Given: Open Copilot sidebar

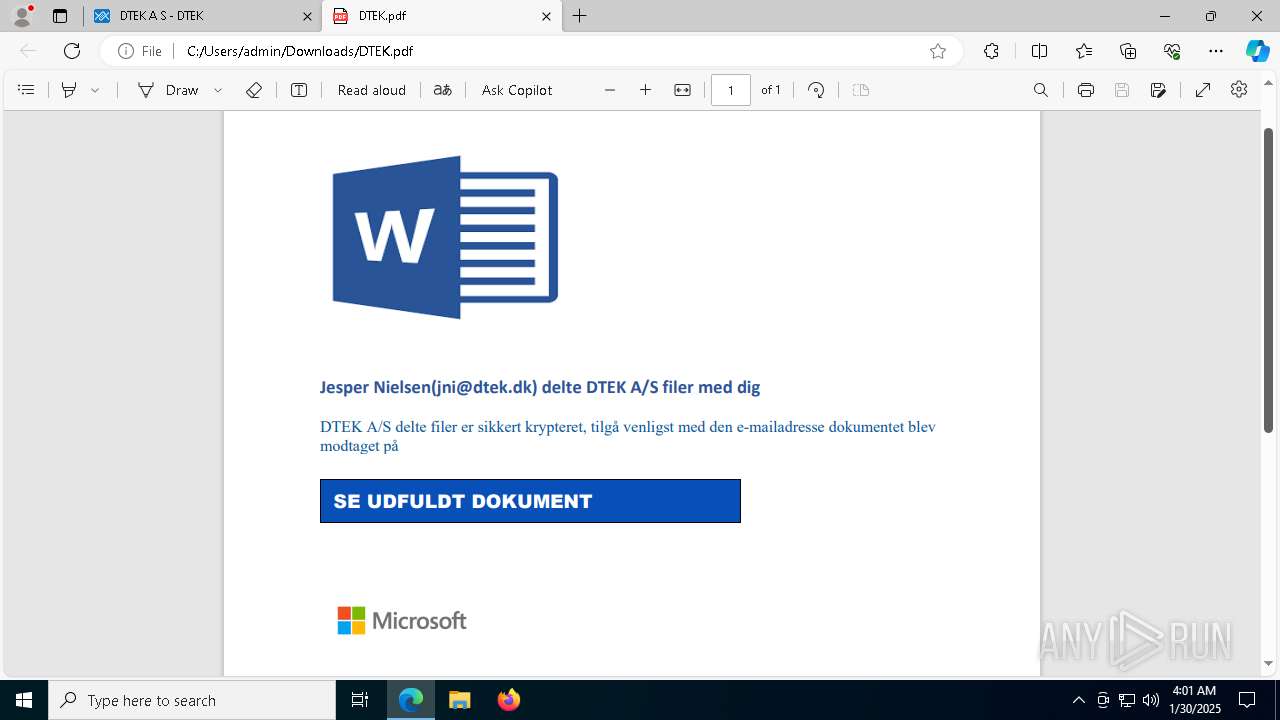Looking at the screenshot, I should [x=1257, y=51].
